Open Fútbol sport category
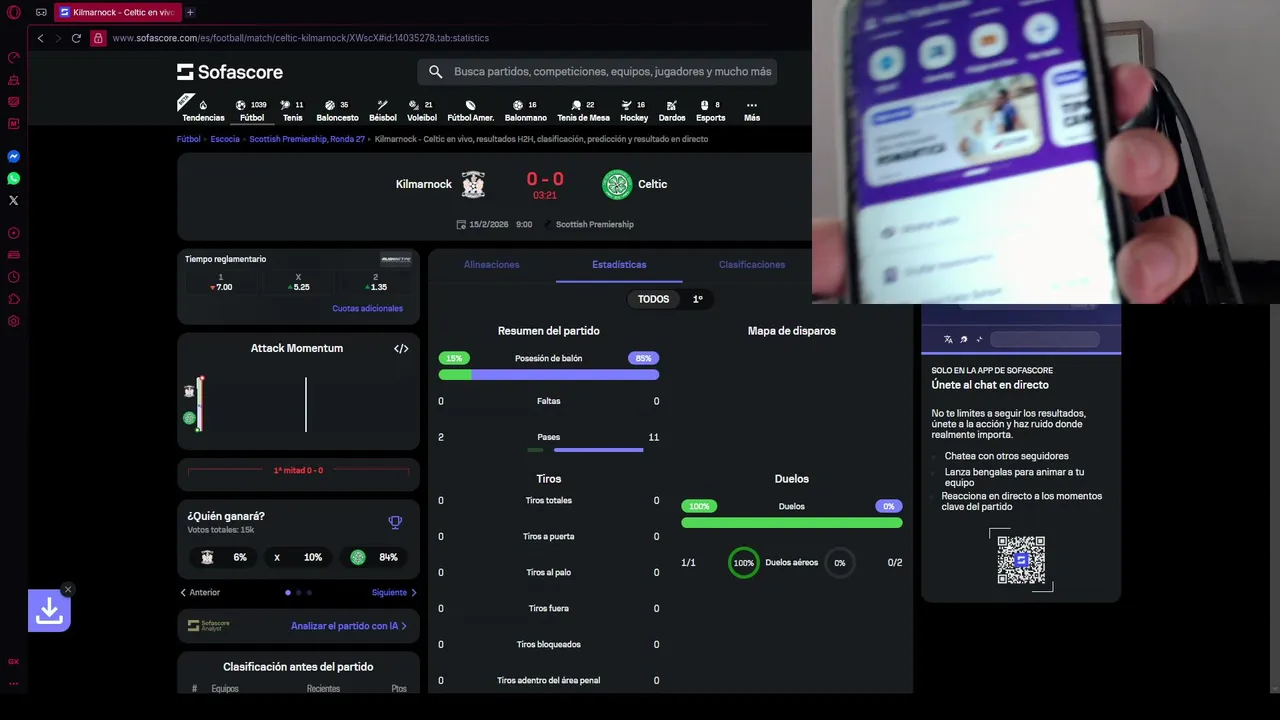The height and width of the screenshot is (720, 1280). click(252, 110)
